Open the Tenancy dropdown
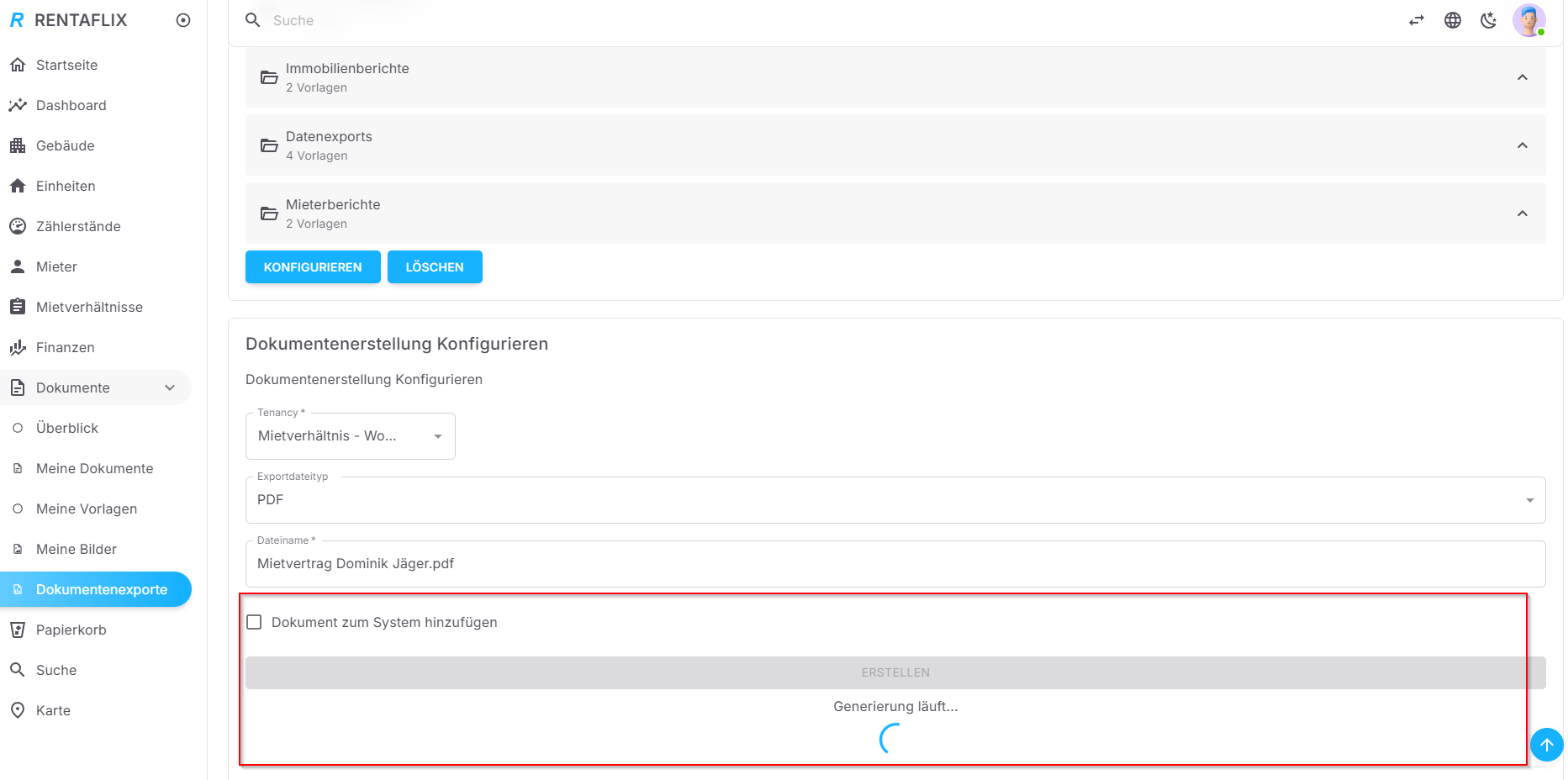 [x=350, y=436]
